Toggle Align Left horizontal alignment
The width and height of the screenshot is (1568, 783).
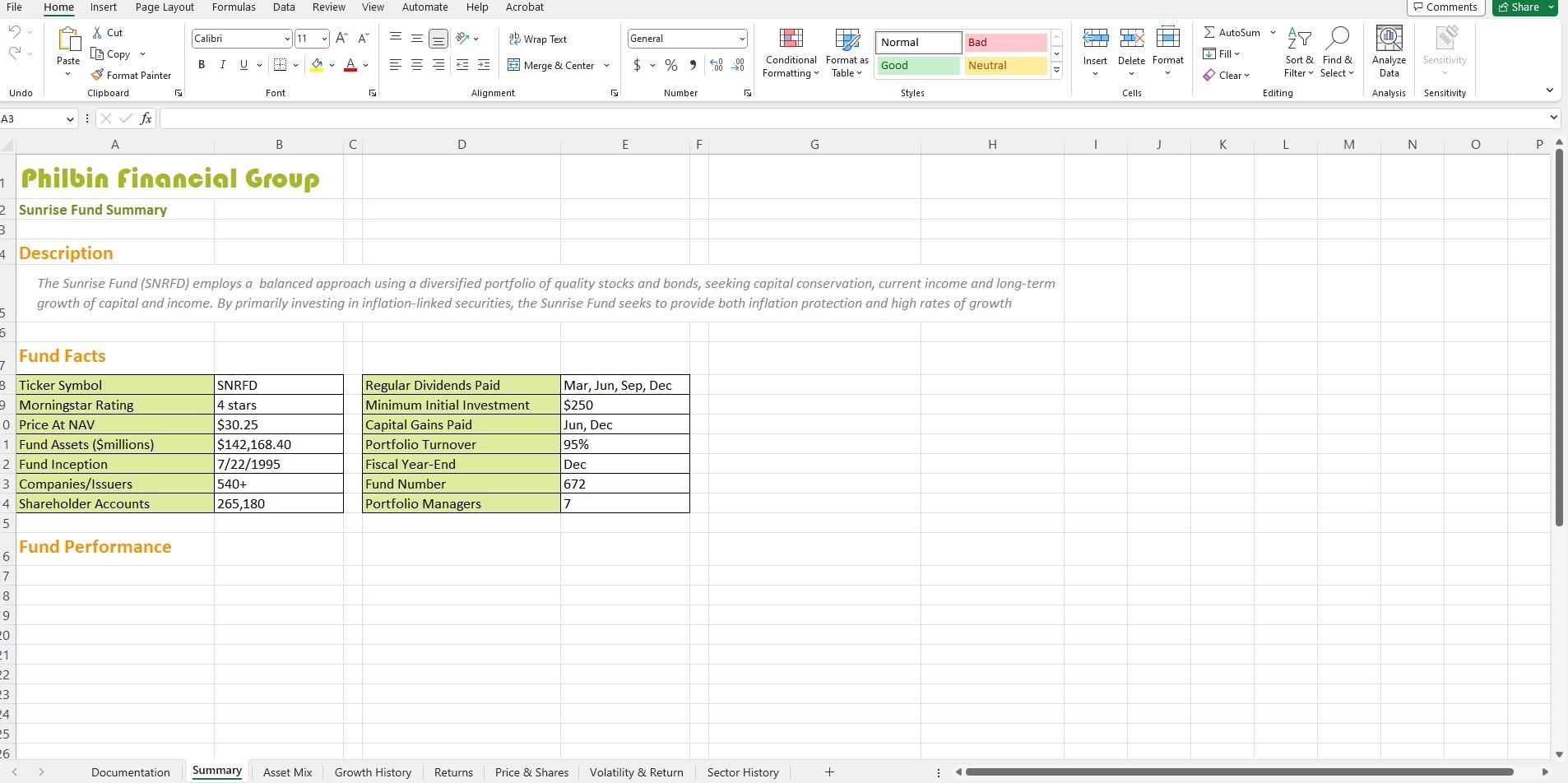tap(396, 65)
